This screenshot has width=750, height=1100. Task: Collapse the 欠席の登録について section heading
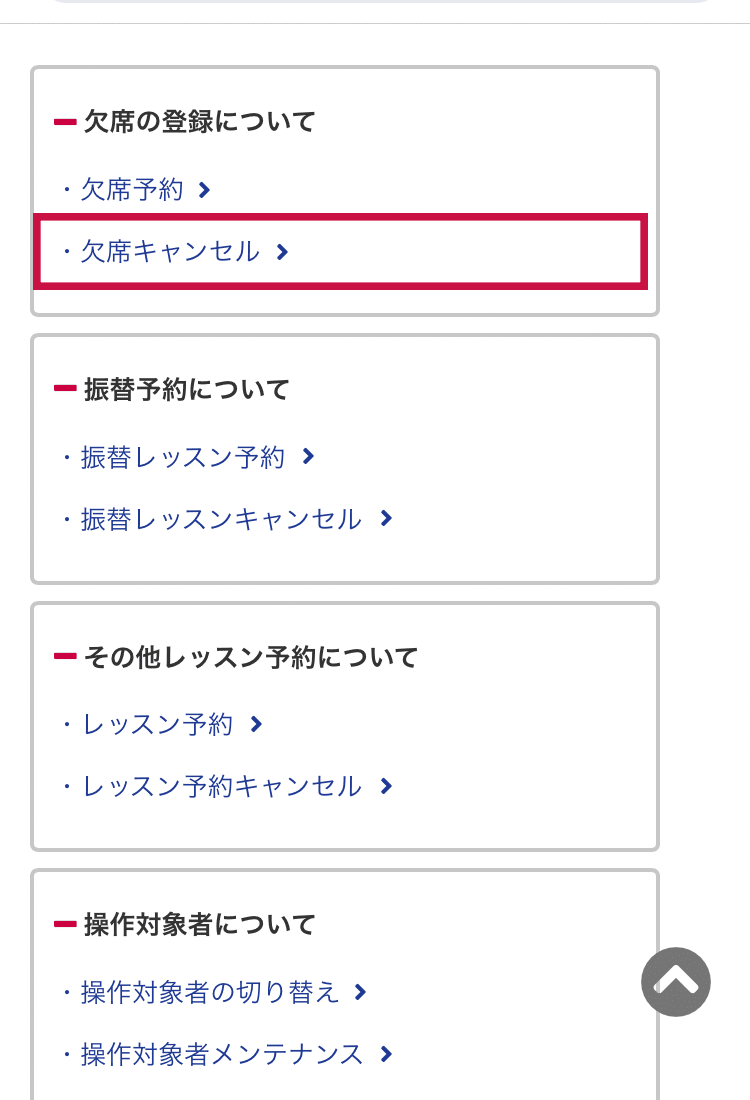pos(185,121)
